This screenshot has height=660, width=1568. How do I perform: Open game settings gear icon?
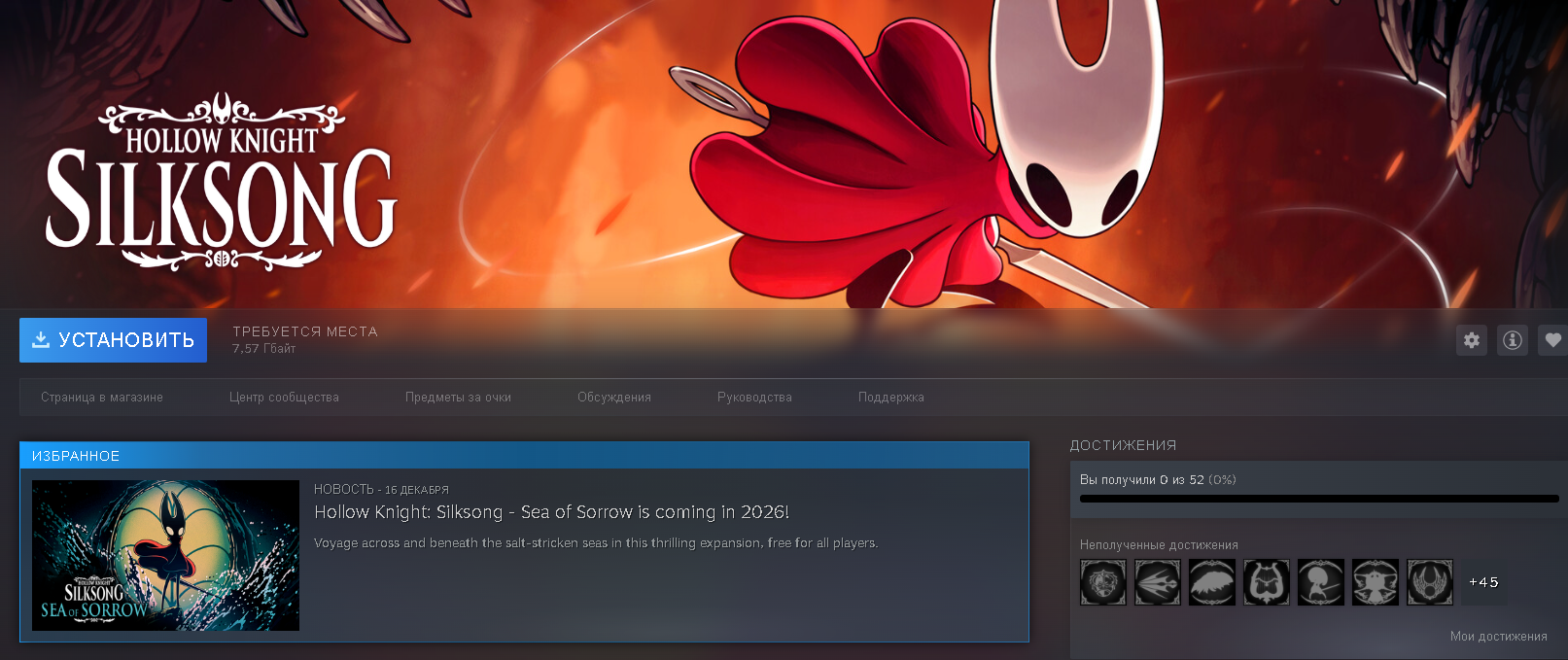coord(1472,340)
